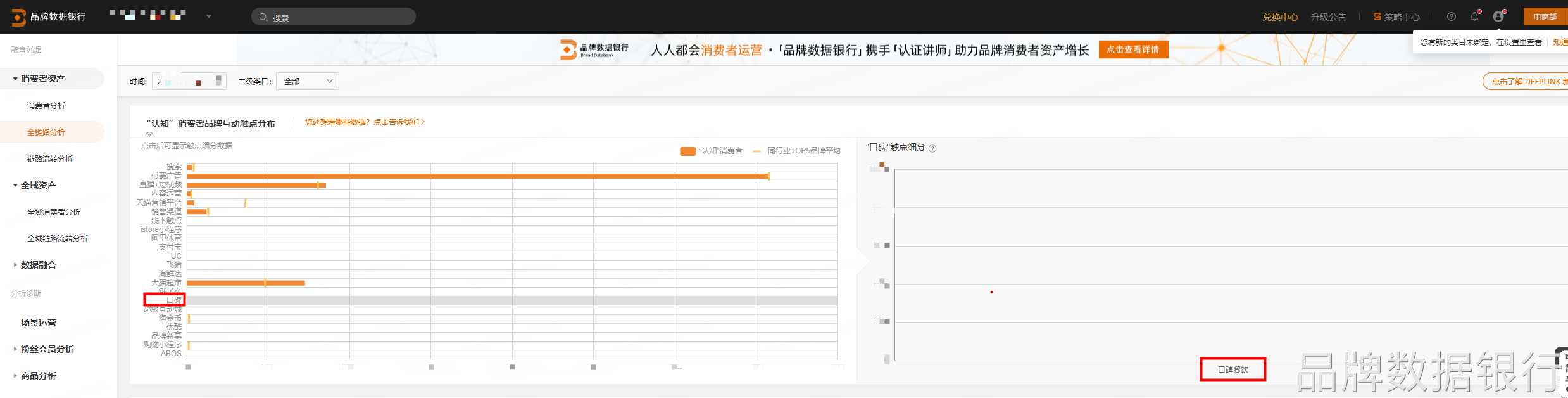Select 全链路分析 in the sidebar
Screen dimensions: 1568x398
(x=46, y=132)
